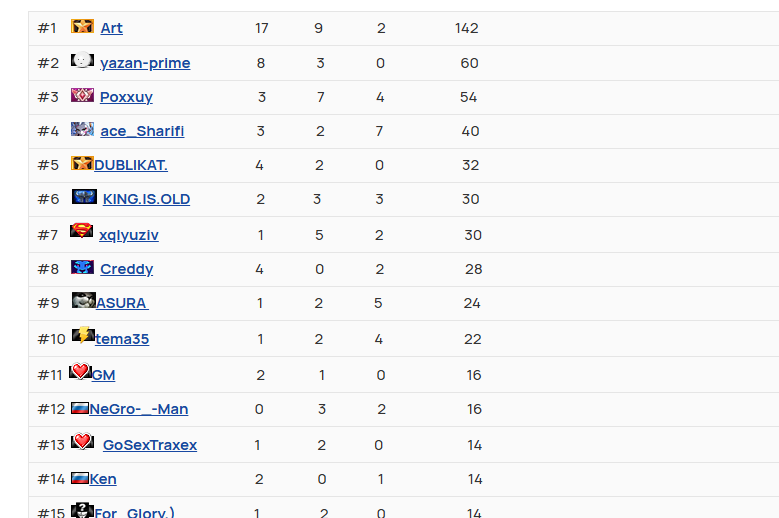Viewport: 779px width, 518px height.
Task: Open the ASURA player link
Action: click(122, 303)
